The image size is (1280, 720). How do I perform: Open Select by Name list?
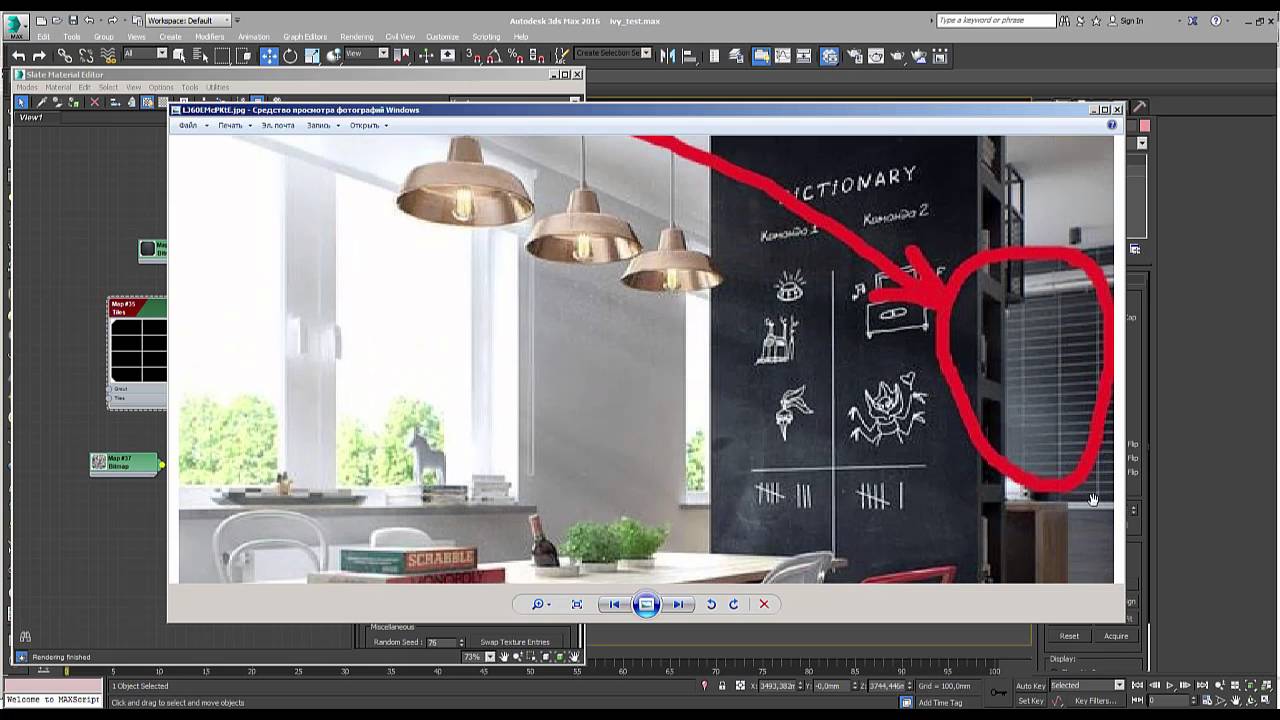[x=200, y=56]
